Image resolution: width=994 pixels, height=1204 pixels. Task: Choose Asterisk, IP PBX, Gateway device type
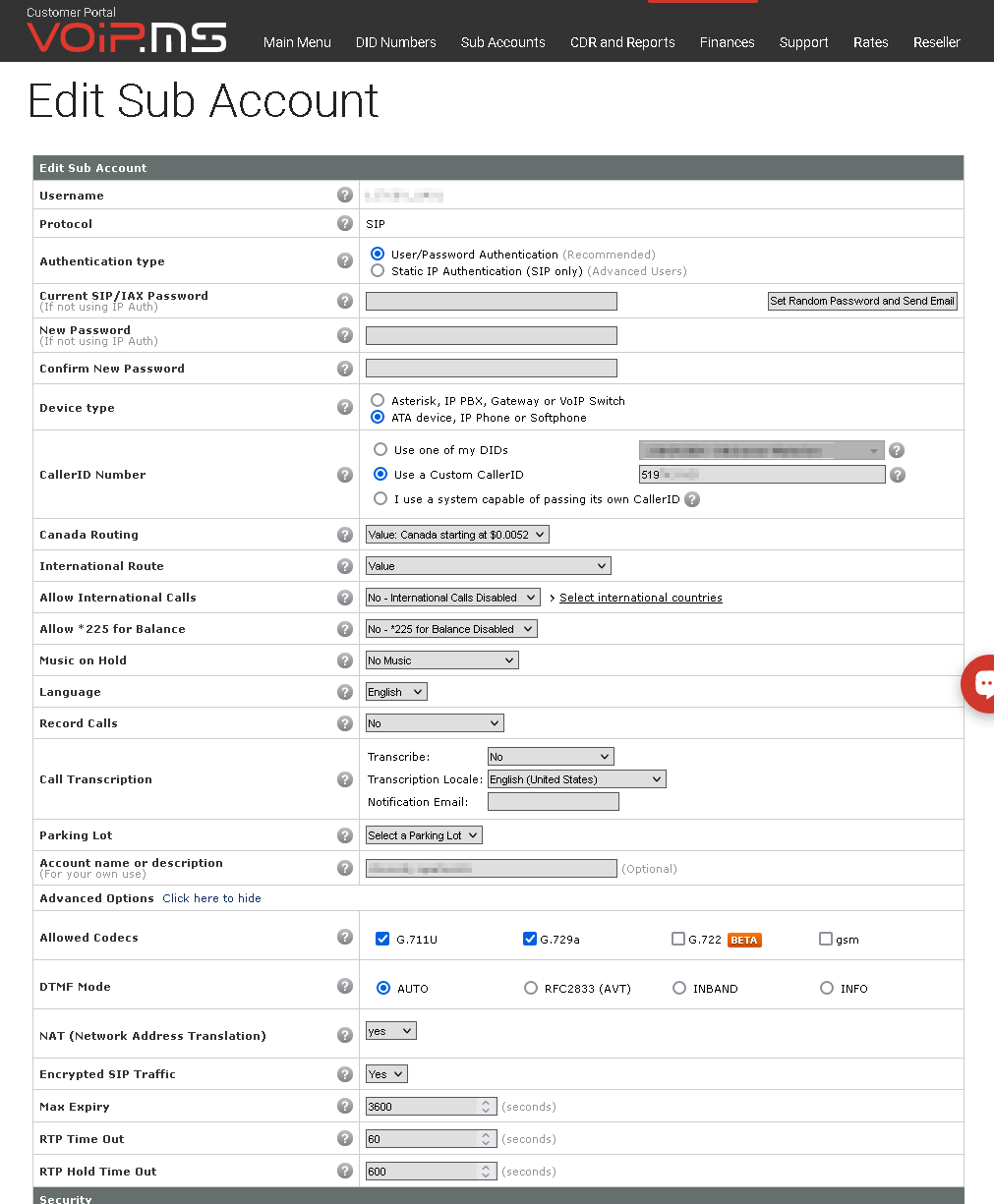click(x=378, y=400)
